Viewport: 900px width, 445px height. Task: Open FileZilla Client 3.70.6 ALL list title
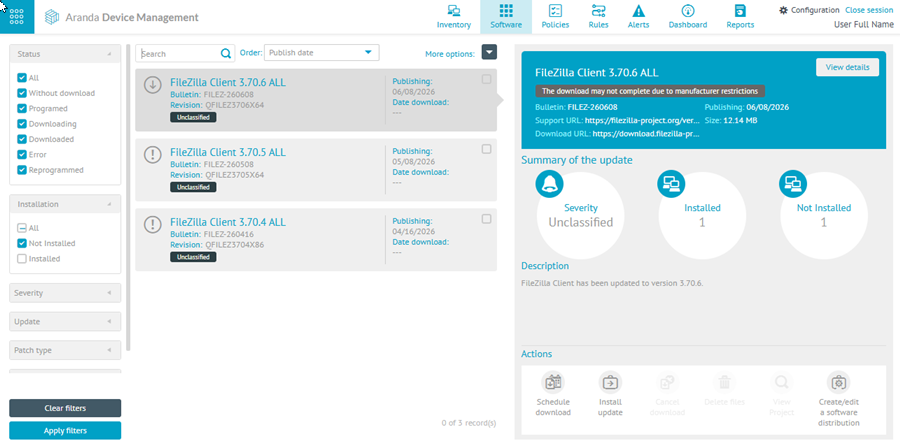coord(228,83)
